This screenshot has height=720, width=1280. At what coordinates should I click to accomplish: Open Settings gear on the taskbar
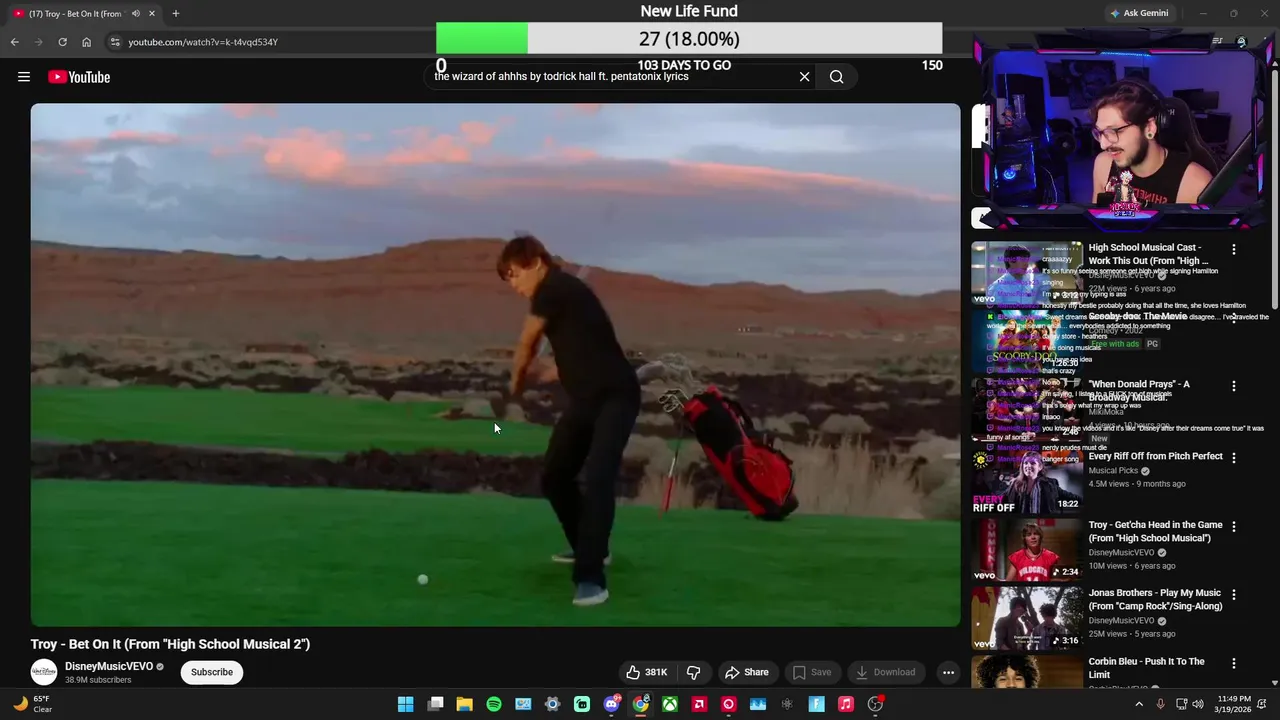(x=552, y=704)
